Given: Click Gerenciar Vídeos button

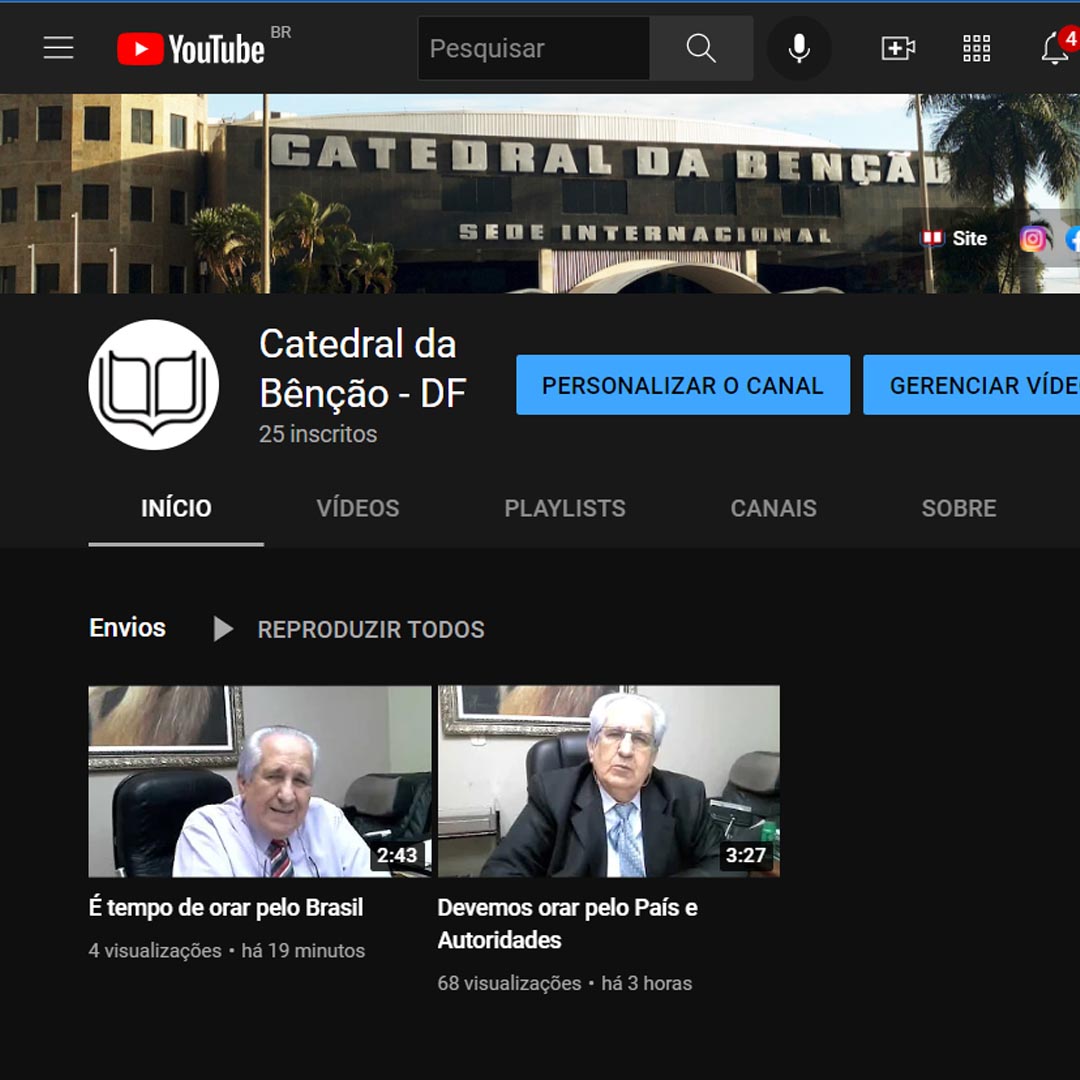Looking at the screenshot, I should point(971,385).
